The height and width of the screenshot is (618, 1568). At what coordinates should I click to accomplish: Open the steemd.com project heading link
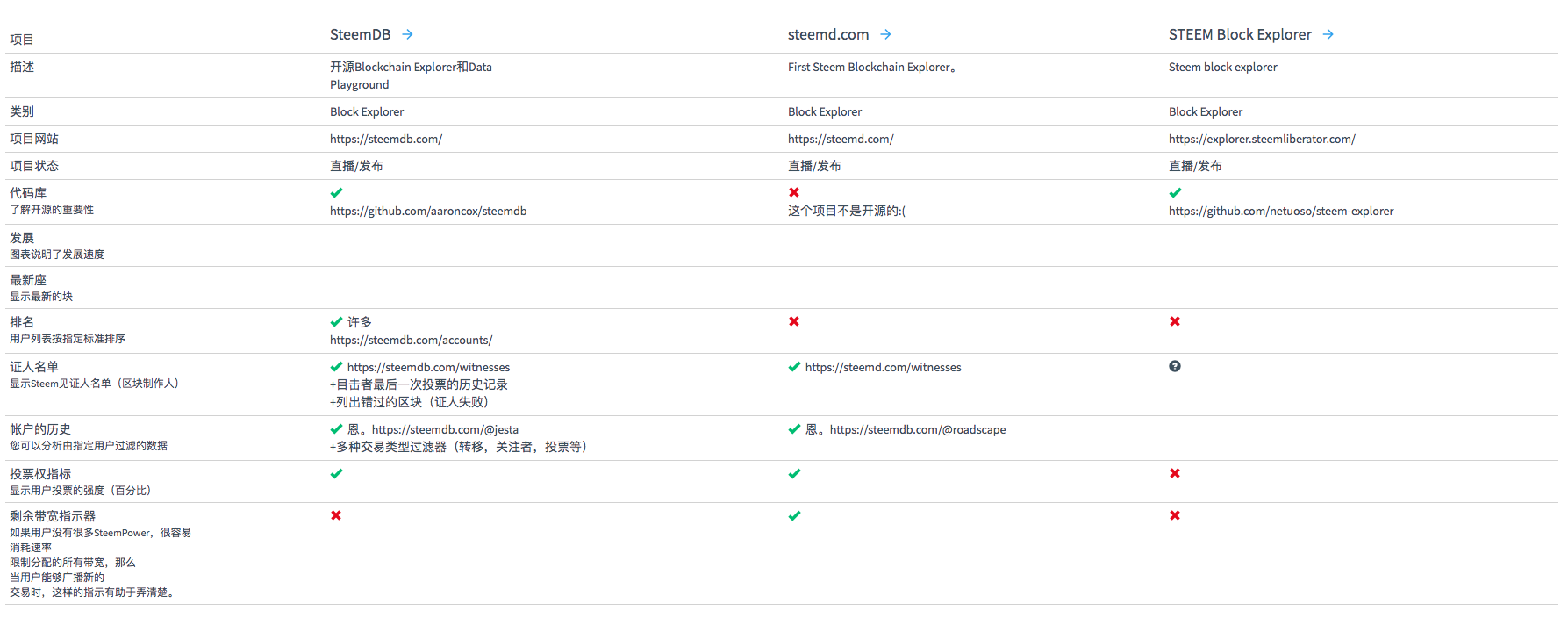tap(828, 34)
